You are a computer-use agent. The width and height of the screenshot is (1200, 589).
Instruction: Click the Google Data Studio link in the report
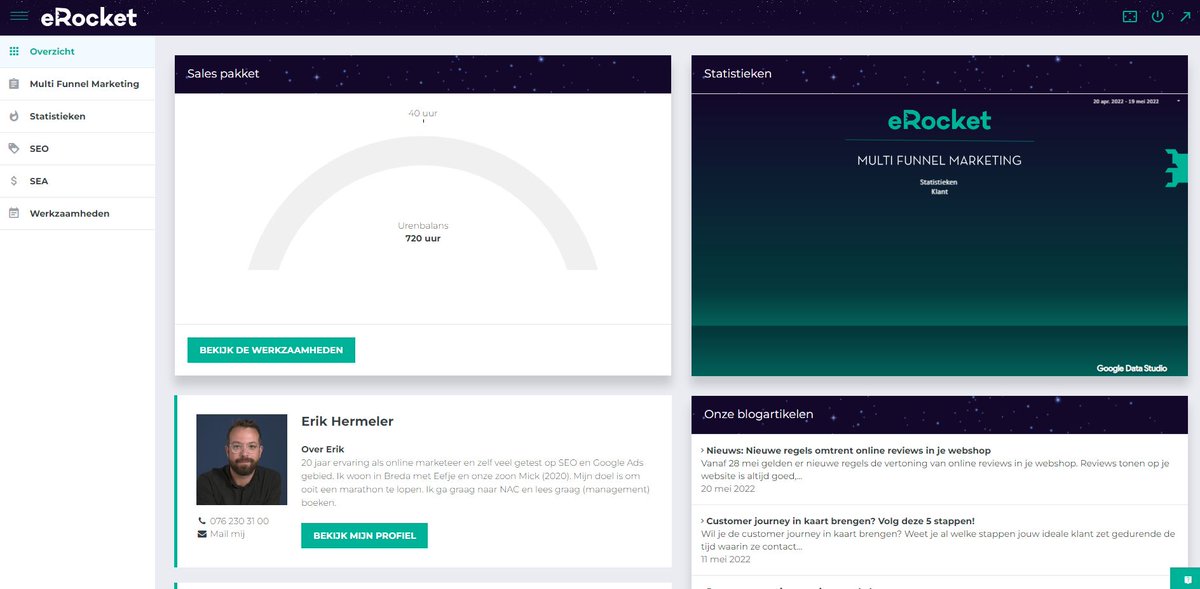pyautogui.click(x=1131, y=368)
